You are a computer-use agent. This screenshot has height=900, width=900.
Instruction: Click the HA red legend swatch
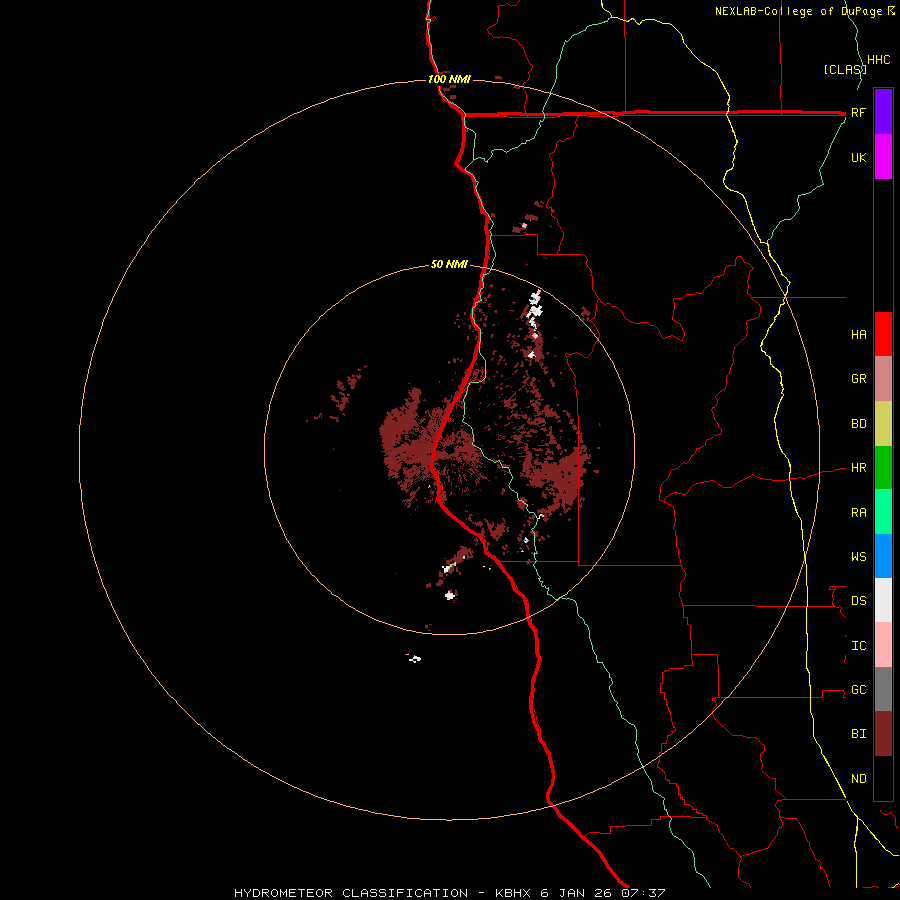[883, 334]
